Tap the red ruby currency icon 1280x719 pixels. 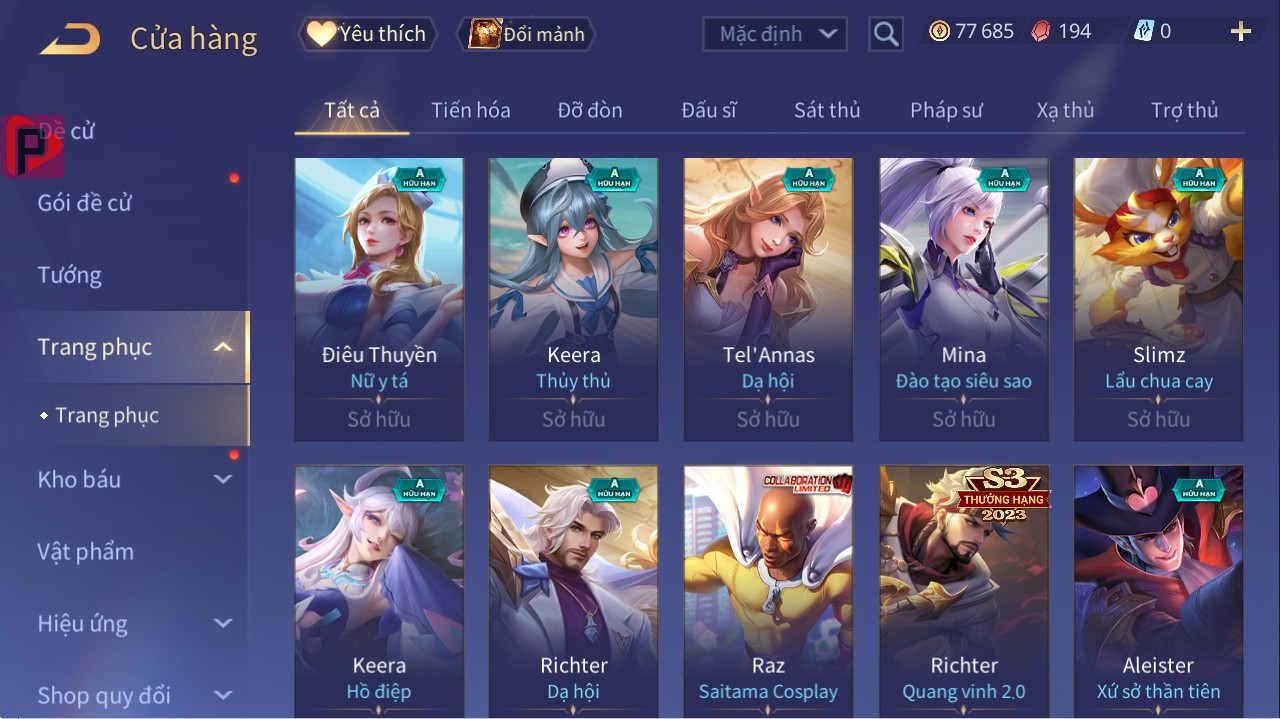(1041, 32)
